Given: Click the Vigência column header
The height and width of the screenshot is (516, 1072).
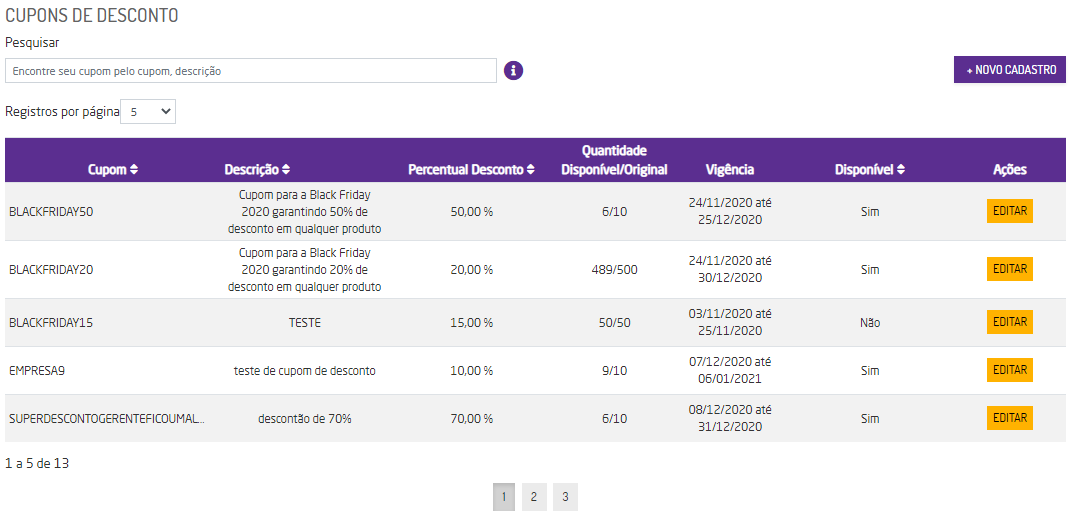Looking at the screenshot, I should click(729, 170).
